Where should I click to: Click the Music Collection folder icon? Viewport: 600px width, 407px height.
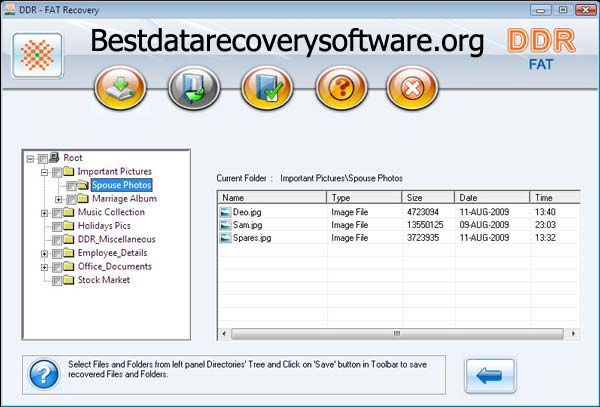coord(68,212)
